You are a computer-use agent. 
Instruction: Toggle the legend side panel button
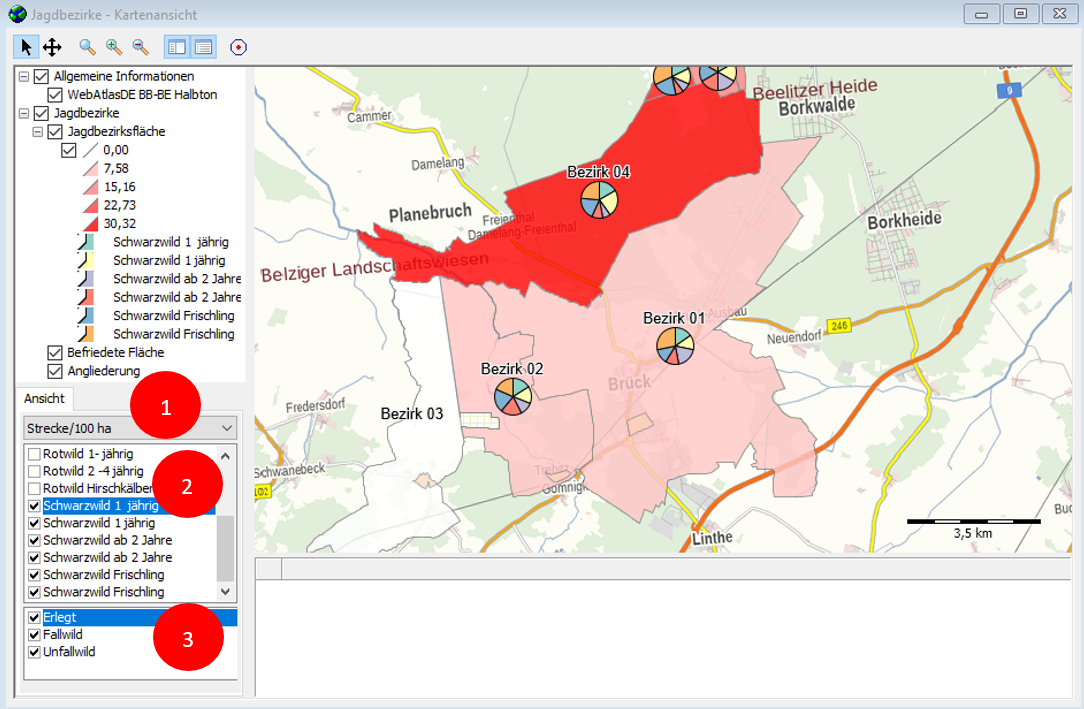click(176, 47)
